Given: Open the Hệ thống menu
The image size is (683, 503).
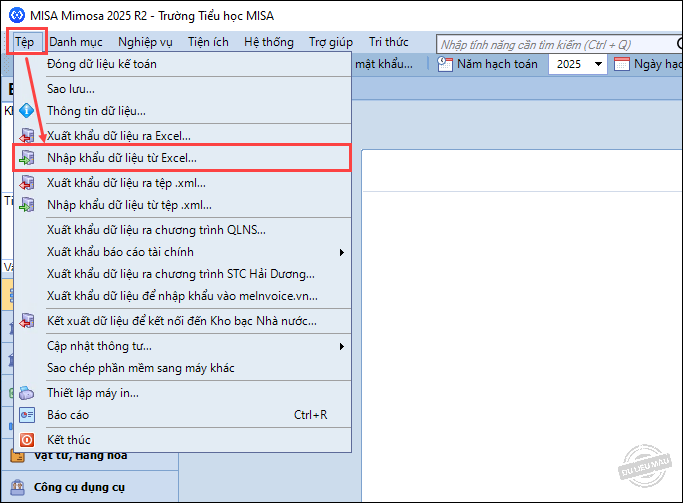Looking at the screenshot, I should click(269, 42).
